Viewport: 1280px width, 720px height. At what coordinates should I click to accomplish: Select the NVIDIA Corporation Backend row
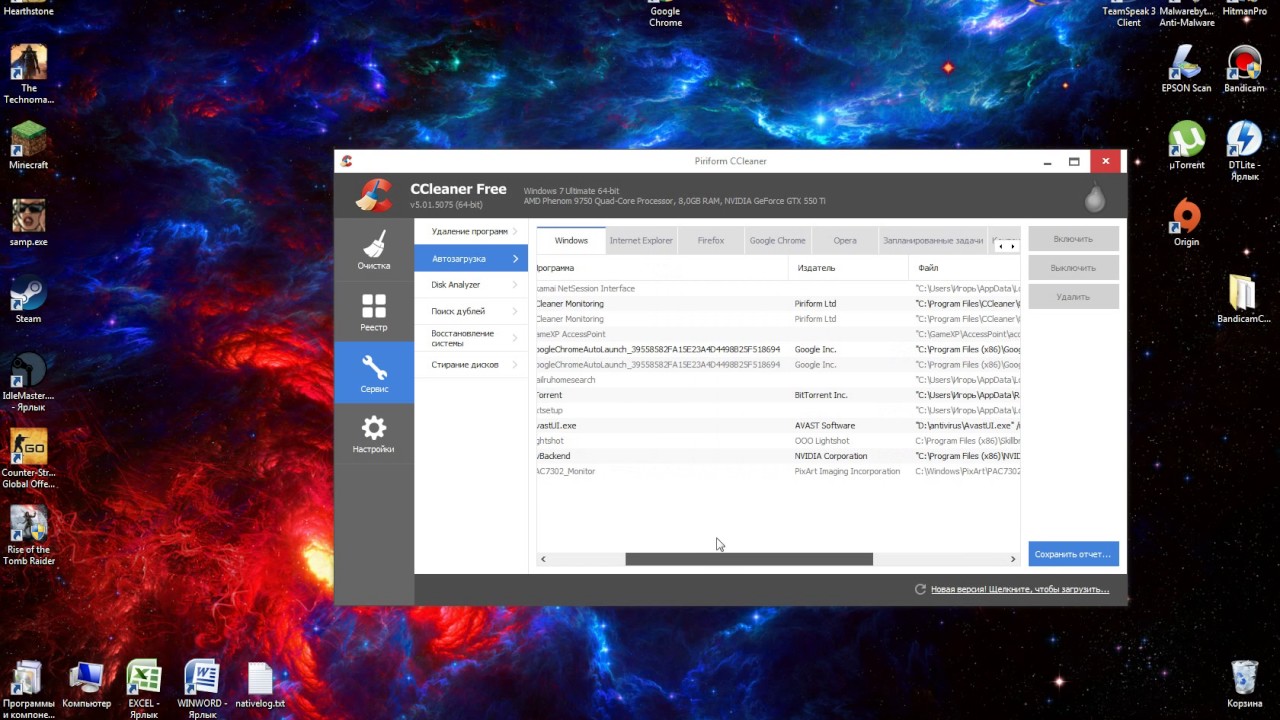pyautogui.click(x=778, y=456)
